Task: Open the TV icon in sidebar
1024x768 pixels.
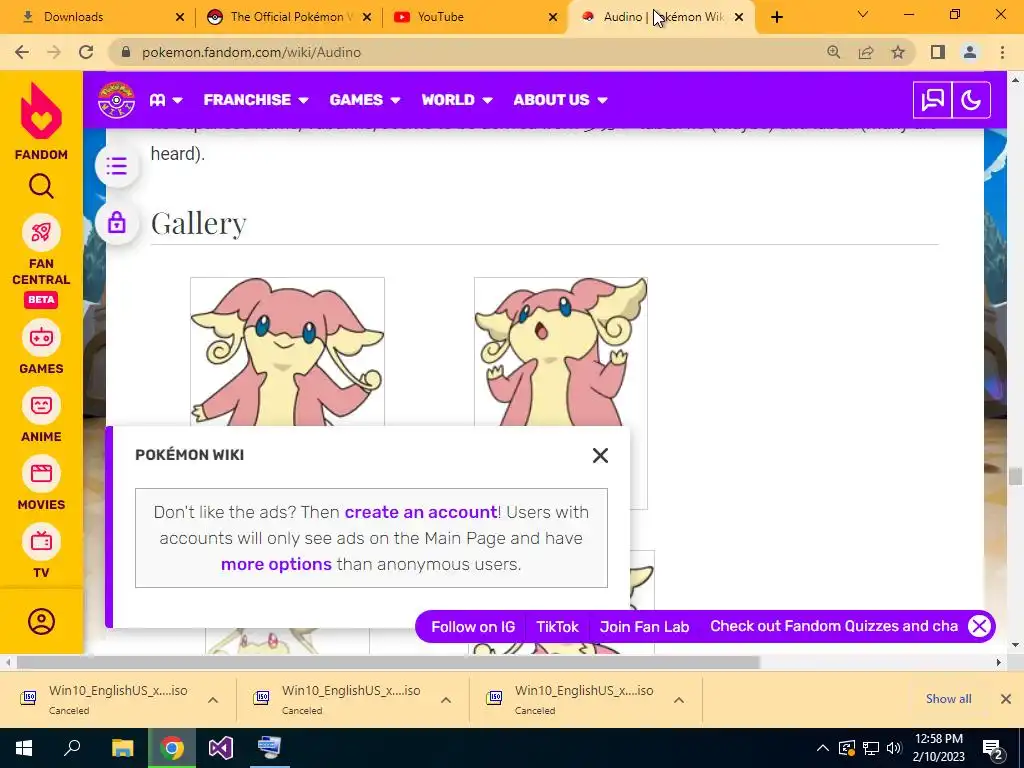Action: [x=41, y=541]
